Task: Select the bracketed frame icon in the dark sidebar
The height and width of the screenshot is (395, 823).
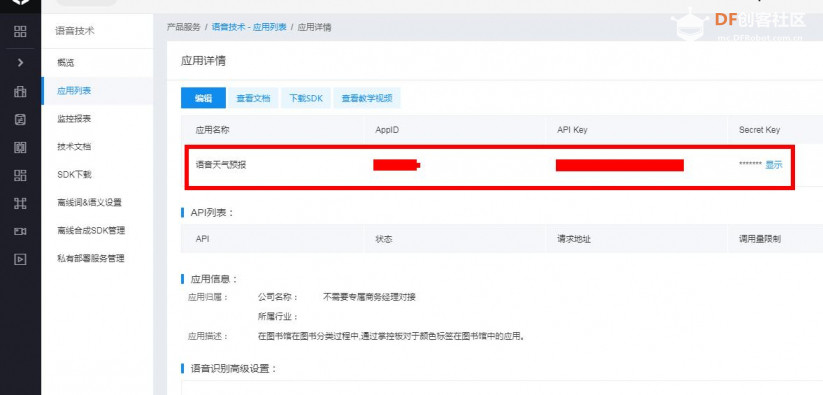Action: pyautogui.click(x=20, y=147)
